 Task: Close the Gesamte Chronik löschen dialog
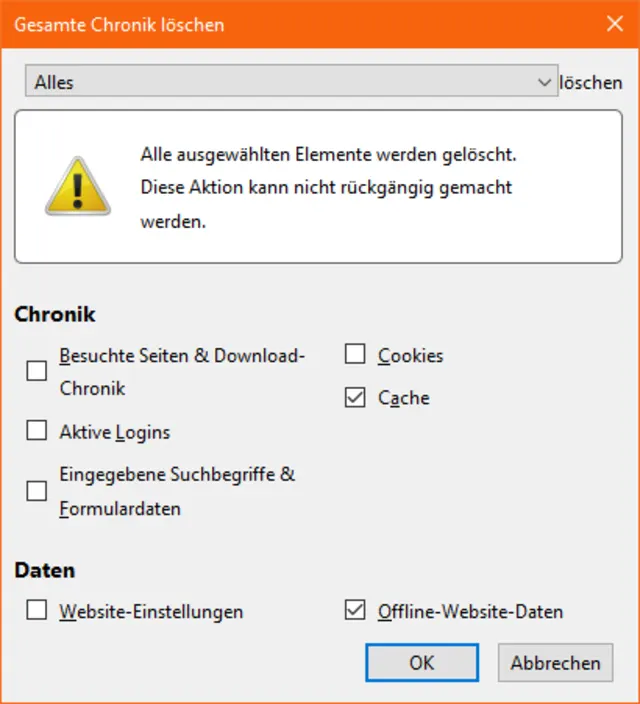(x=614, y=24)
